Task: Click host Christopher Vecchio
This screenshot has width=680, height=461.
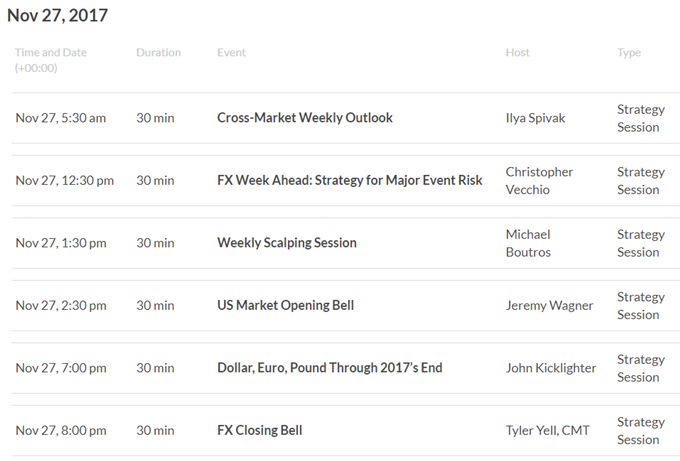Action: coord(539,180)
